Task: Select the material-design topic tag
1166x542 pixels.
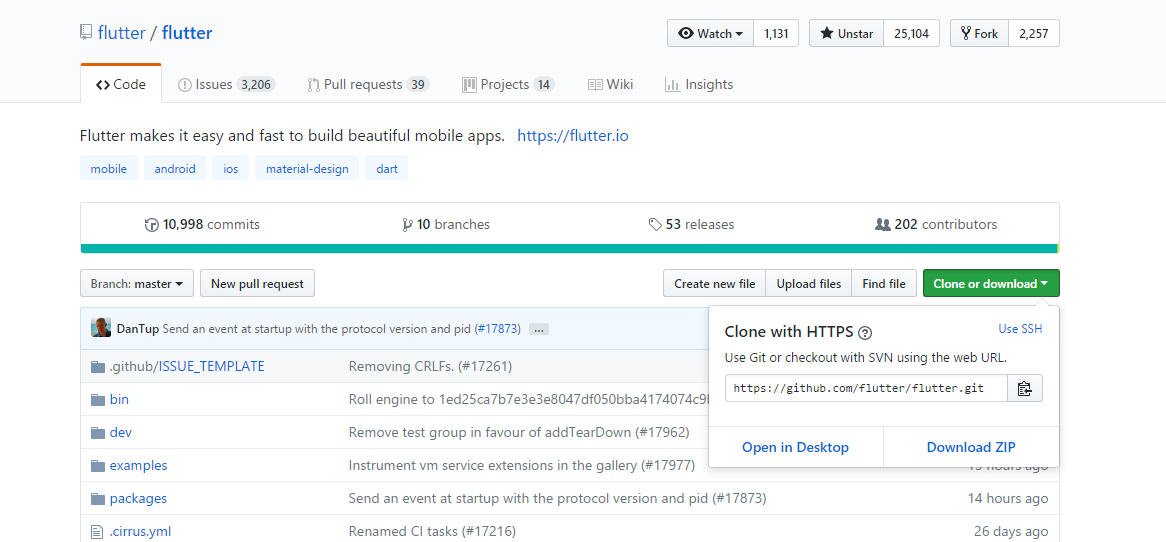Action: tap(307, 168)
